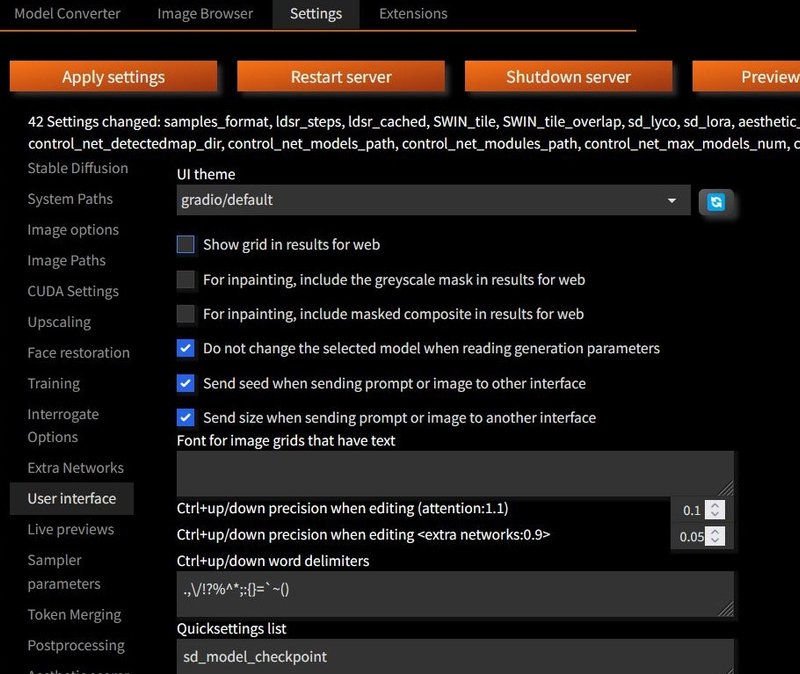The height and width of the screenshot is (674, 800).
Task: Hit the Shutdown server button
Action: pyautogui.click(x=568, y=77)
